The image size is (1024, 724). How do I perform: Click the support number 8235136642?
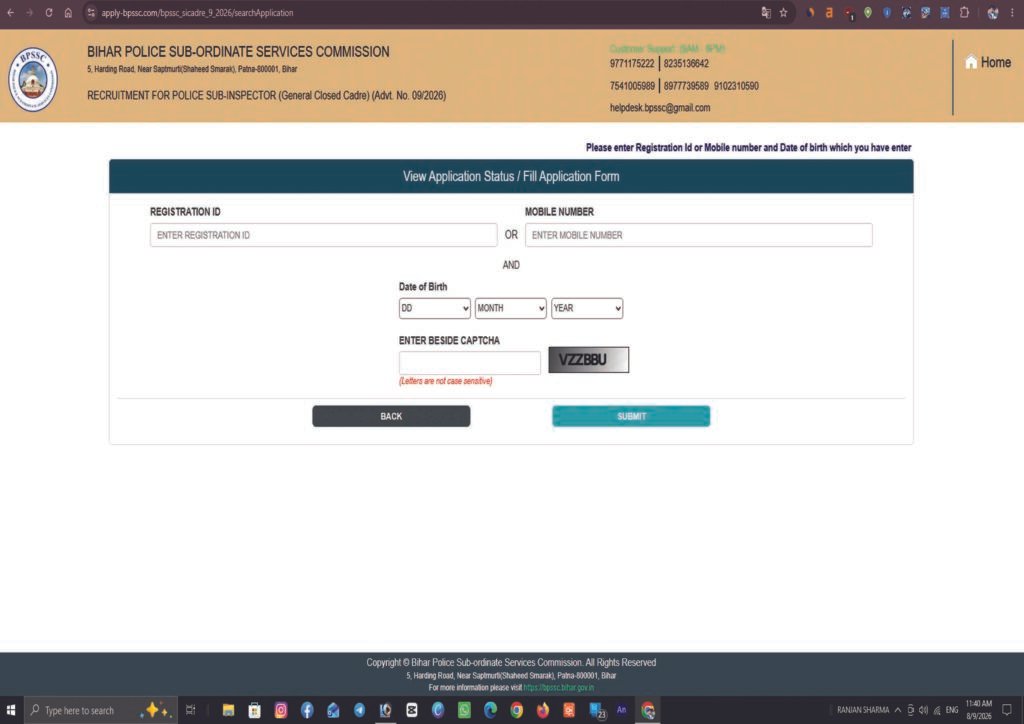pos(686,63)
